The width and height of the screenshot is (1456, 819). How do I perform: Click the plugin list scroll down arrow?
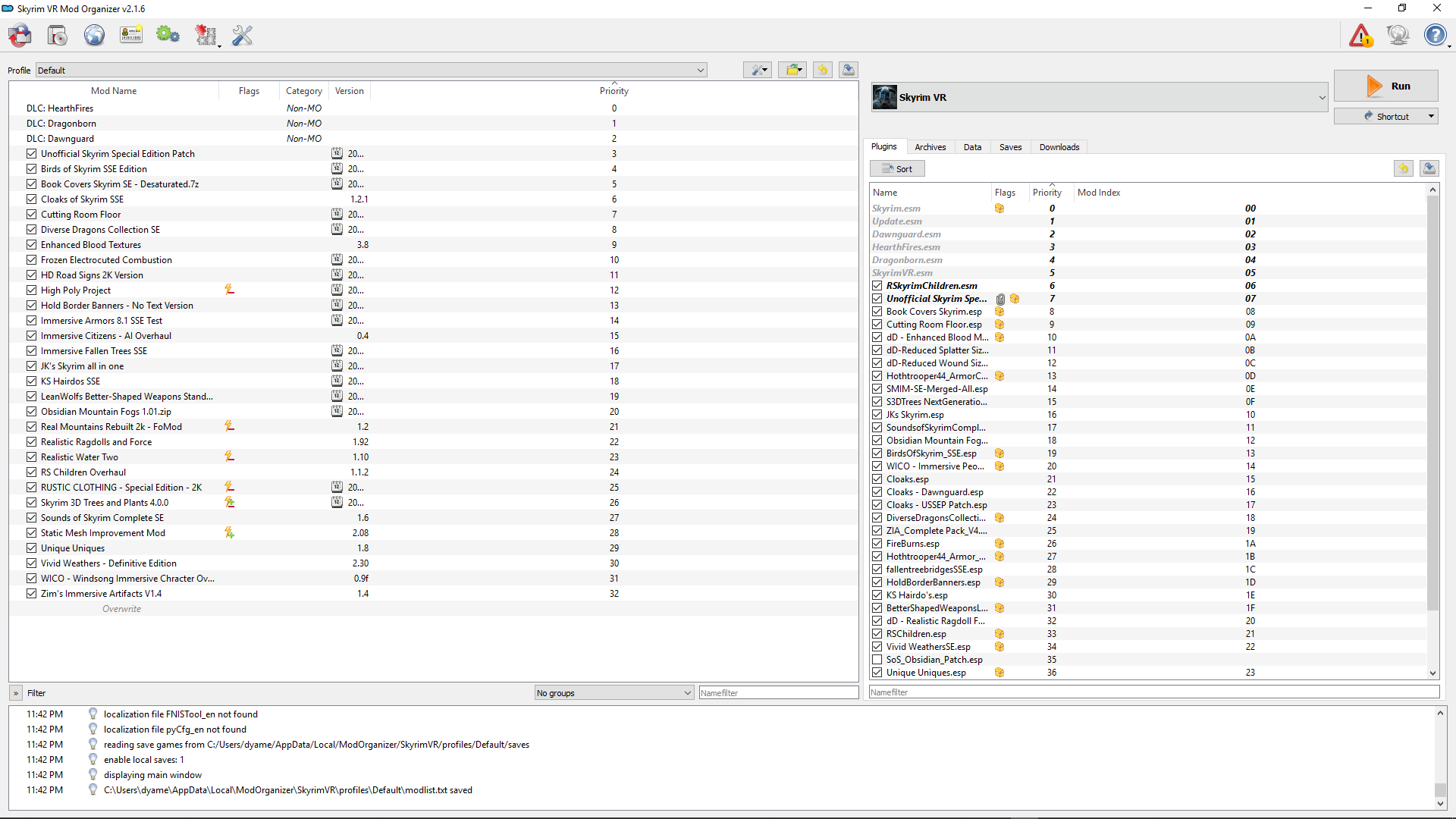point(1432,673)
